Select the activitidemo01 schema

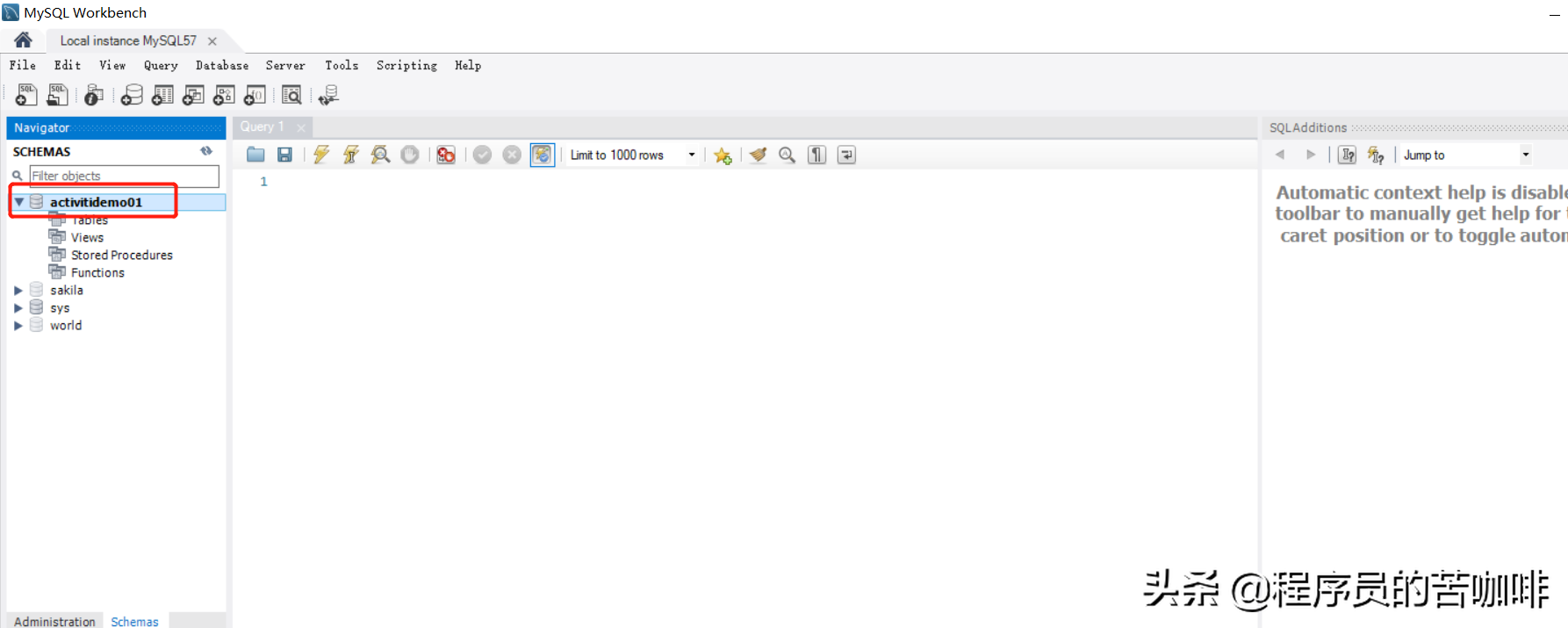96,202
